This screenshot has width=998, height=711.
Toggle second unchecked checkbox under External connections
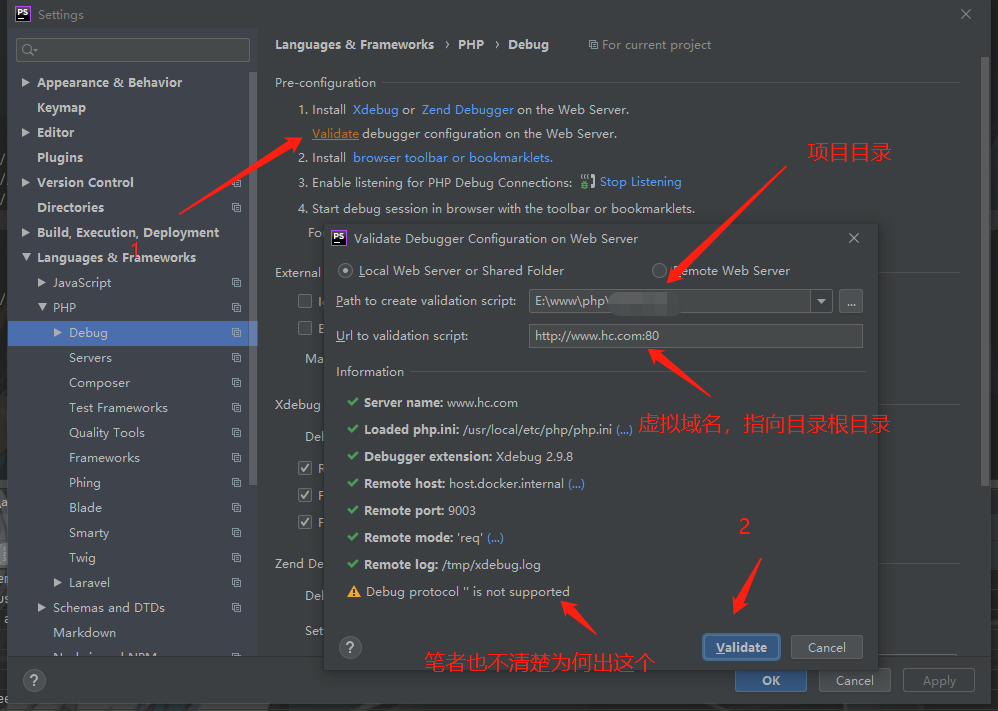(x=305, y=328)
